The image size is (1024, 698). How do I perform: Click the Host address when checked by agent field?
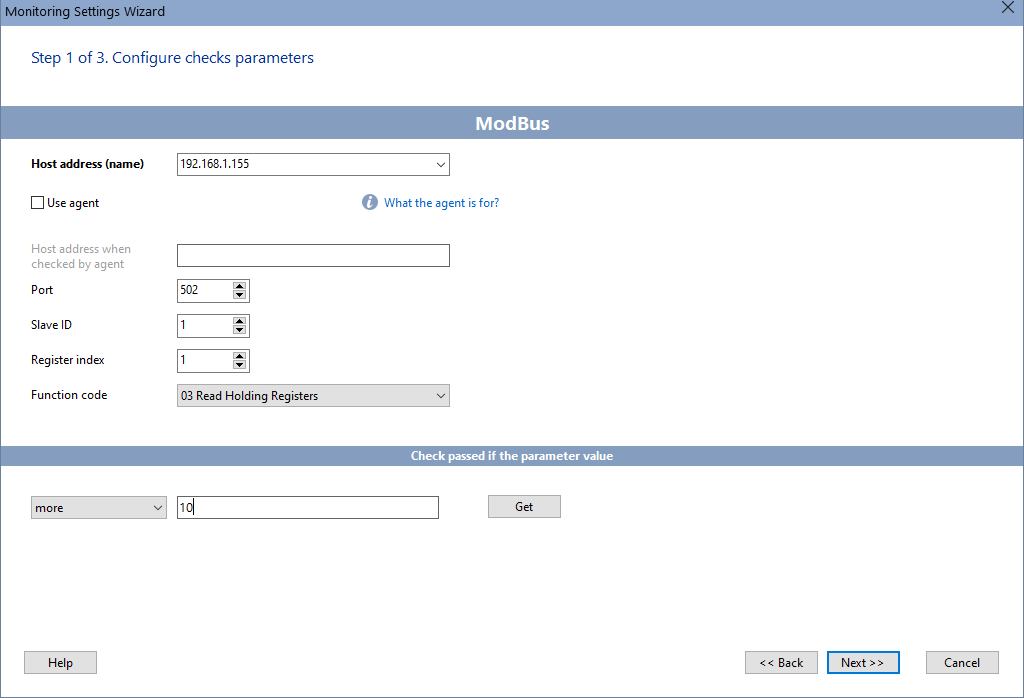click(313, 255)
